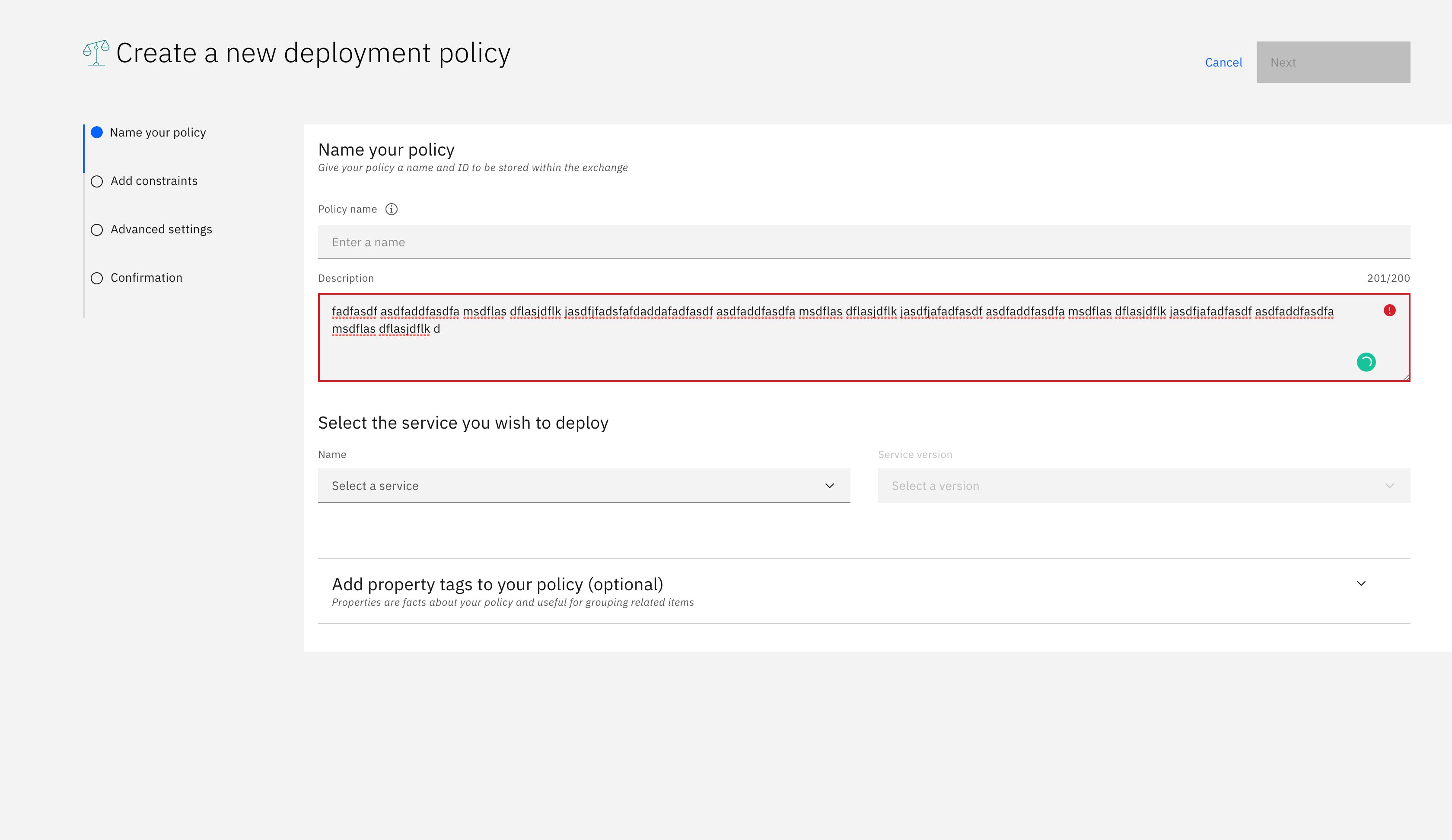This screenshot has width=1452, height=840.
Task: Click the Cancel link
Action: (x=1224, y=62)
